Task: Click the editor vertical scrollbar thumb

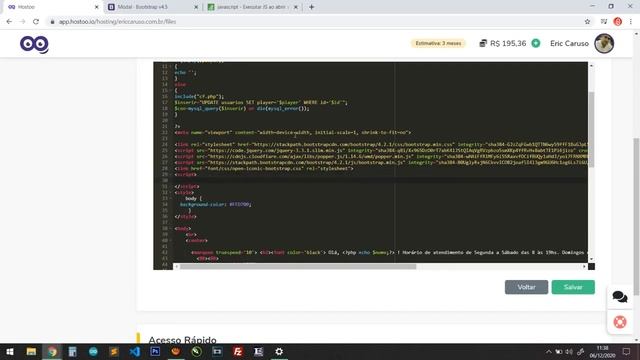Action: tap(591, 129)
